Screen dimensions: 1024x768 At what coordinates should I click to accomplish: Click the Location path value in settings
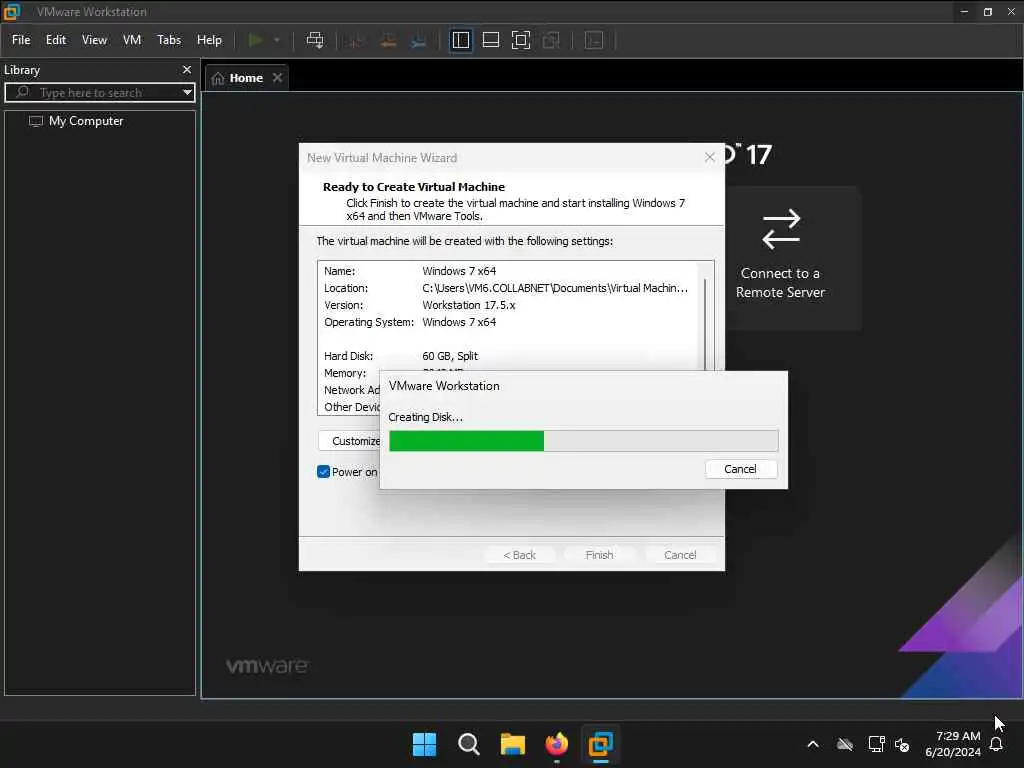[x=554, y=288]
